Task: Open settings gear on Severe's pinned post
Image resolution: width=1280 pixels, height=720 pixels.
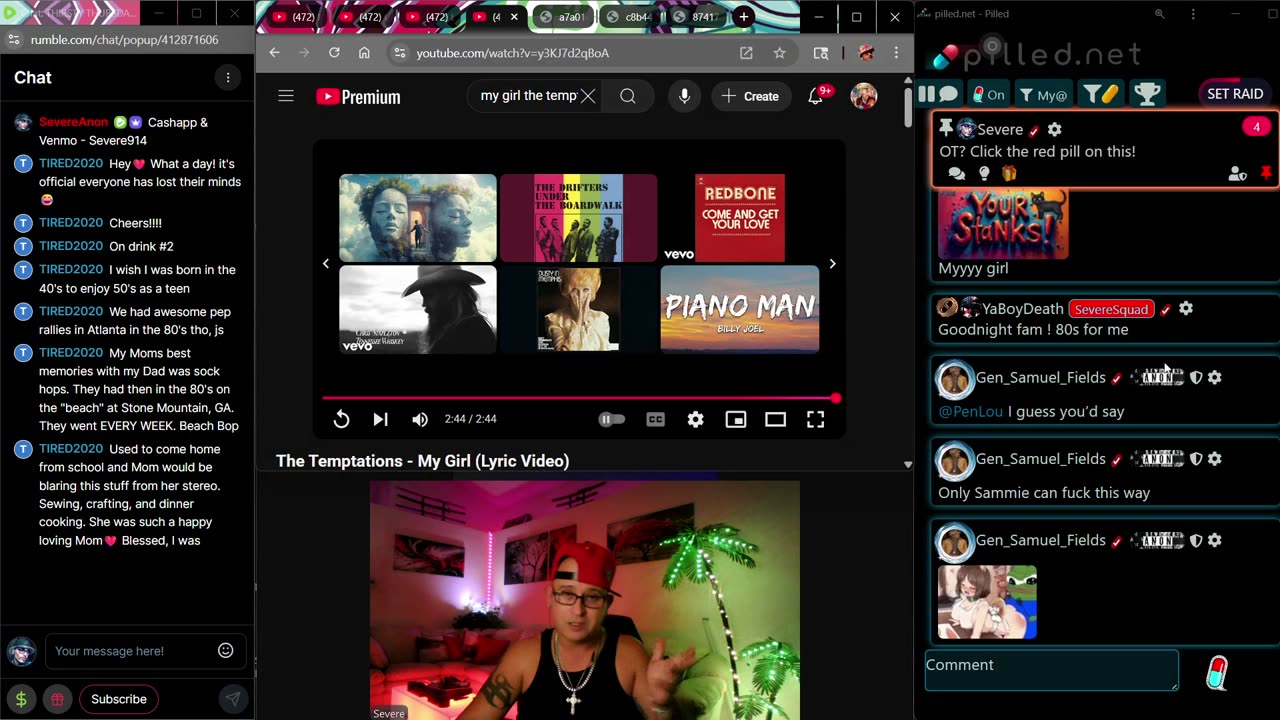Action: click(x=1054, y=129)
